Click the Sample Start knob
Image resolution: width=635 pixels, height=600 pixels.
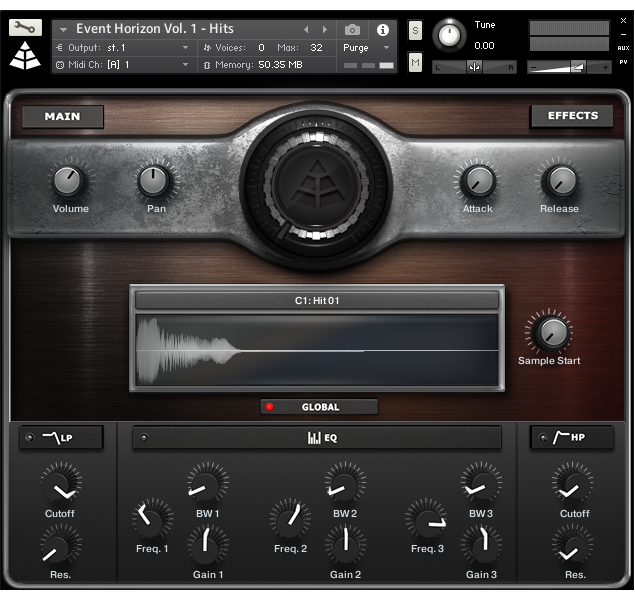[x=552, y=333]
